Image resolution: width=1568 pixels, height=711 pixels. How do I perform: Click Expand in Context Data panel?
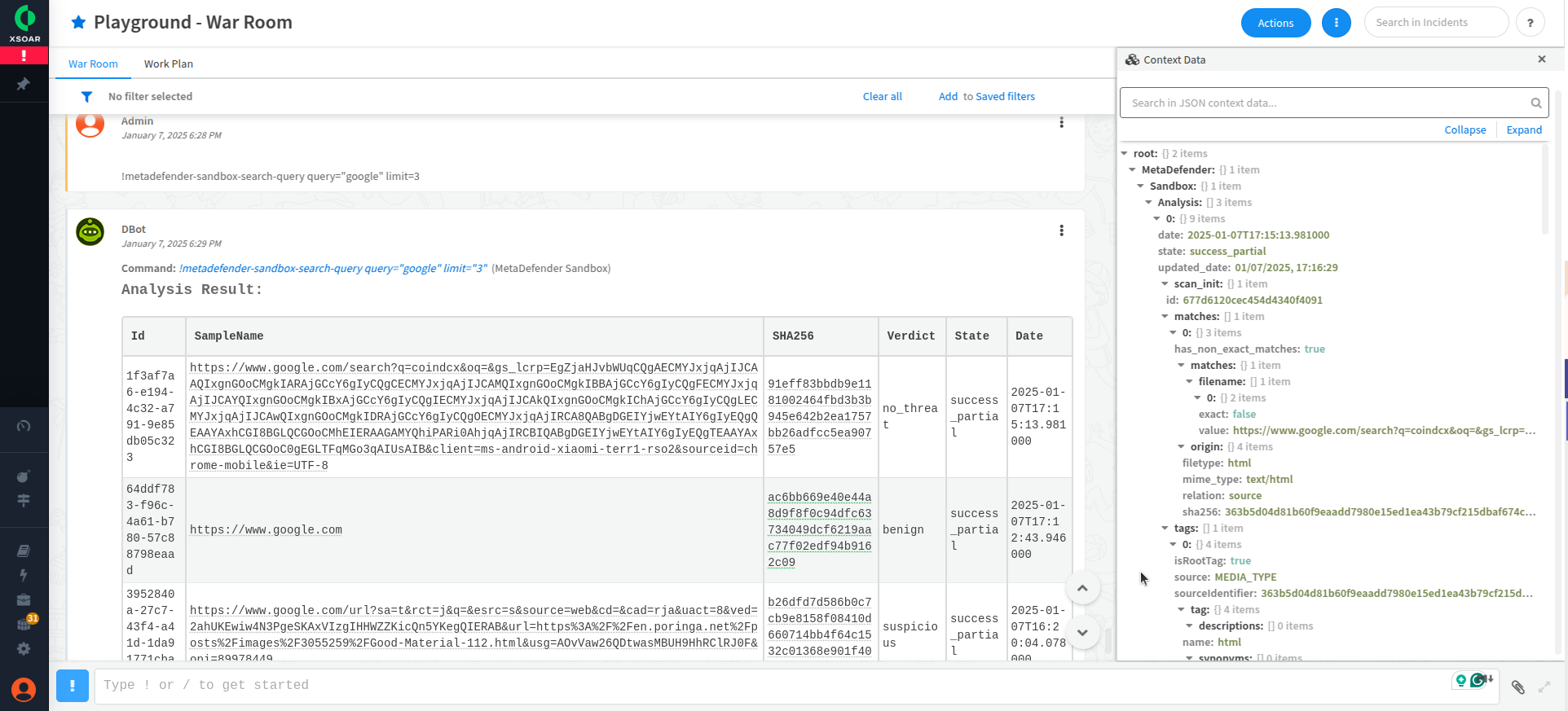point(1524,129)
